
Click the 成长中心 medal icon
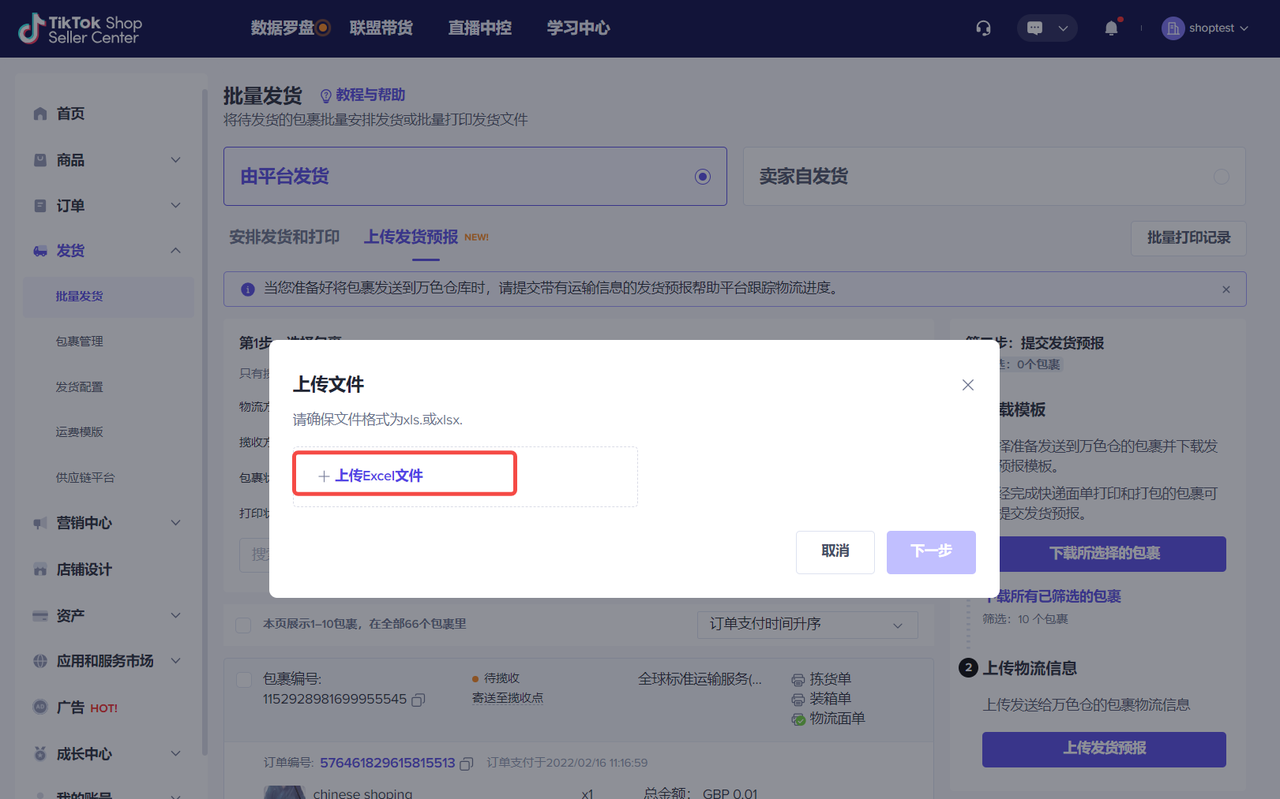[x=40, y=754]
